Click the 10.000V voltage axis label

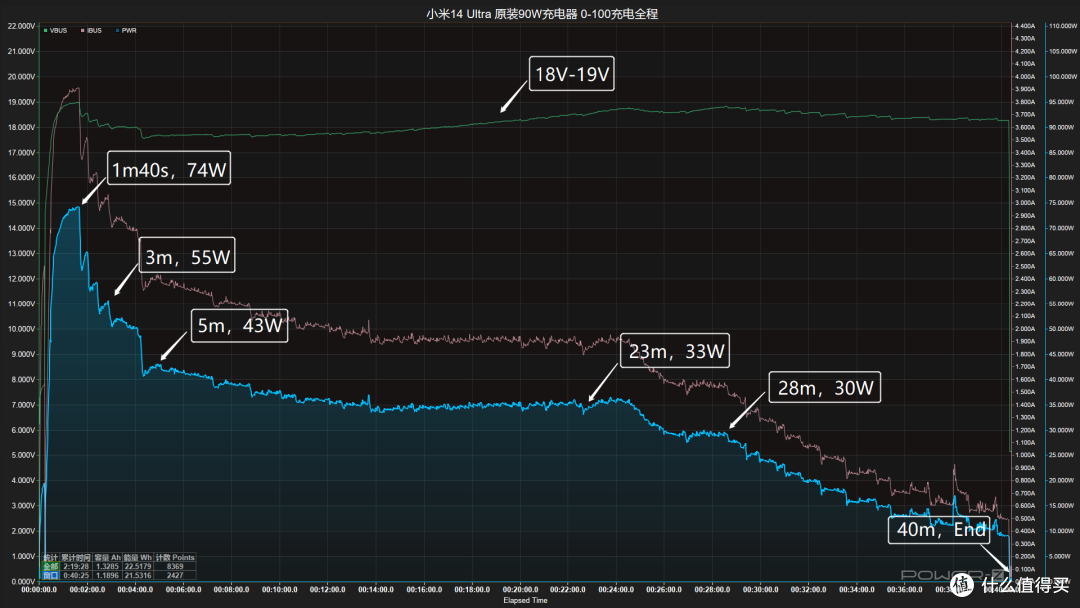click(x=21, y=329)
